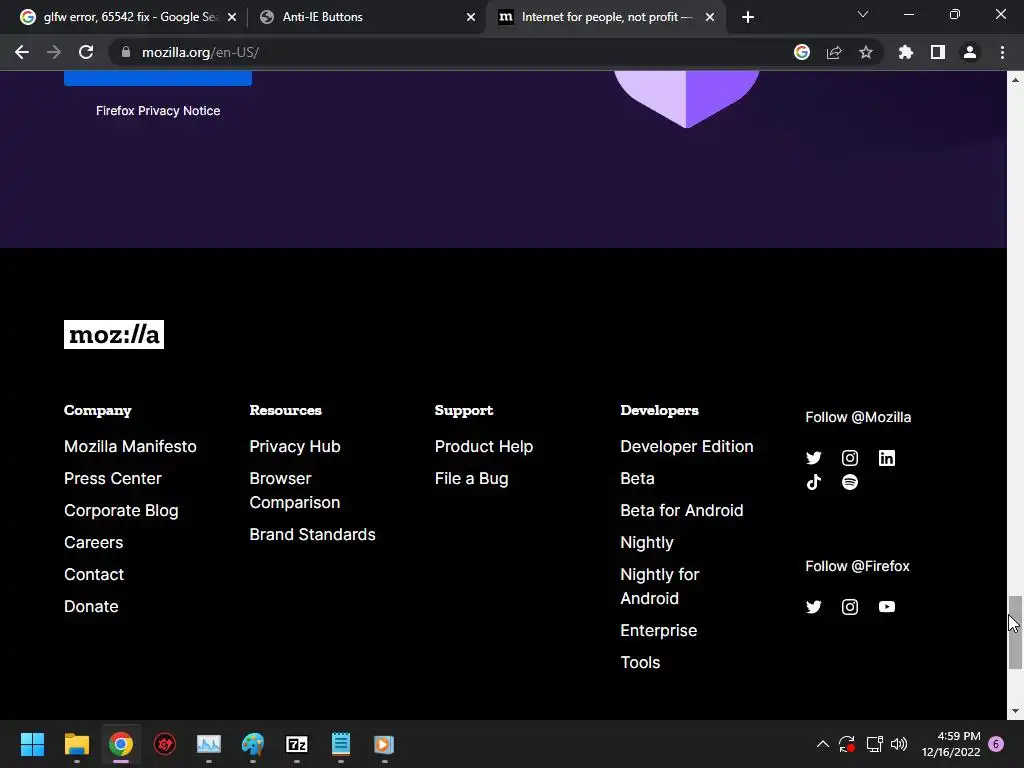Open the Windows Start menu
The width and height of the screenshot is (1024, 768).
tap(32, 744)
